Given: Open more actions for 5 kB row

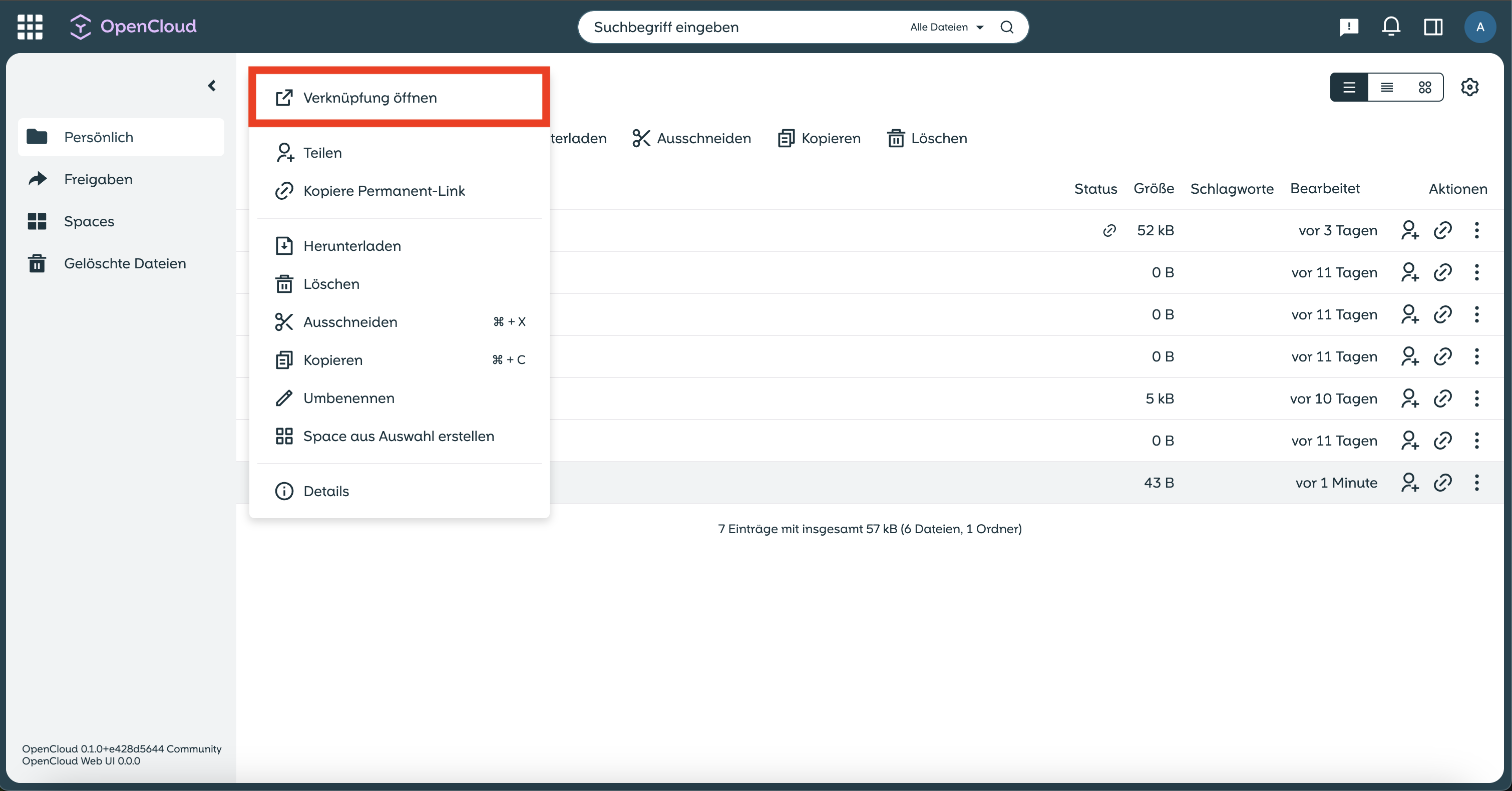Looking at the screenshot, I should pos(1476,399).
